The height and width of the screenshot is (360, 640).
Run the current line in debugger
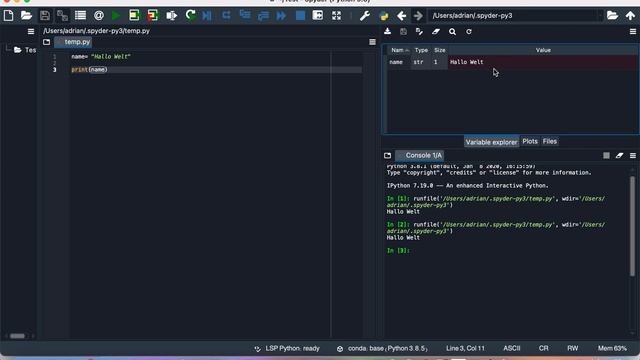[226, 16]
